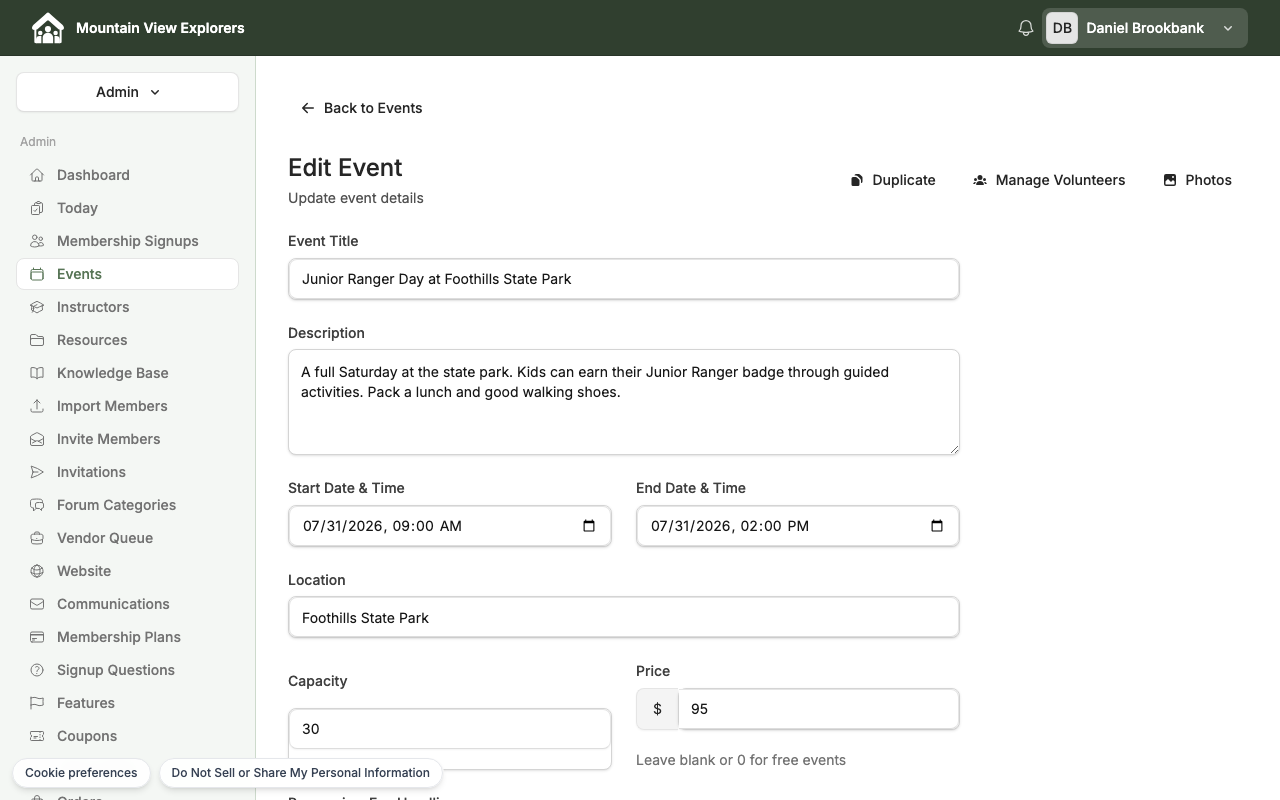Screen dimensions: 1280x800
Task: Open Manage Volunteers
Action: click(1049, 180)
